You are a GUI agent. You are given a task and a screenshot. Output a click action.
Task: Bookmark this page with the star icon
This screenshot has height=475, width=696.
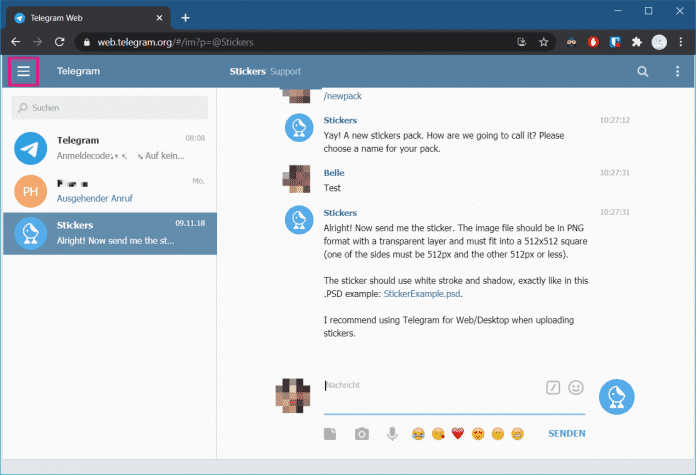click(544, 42)
